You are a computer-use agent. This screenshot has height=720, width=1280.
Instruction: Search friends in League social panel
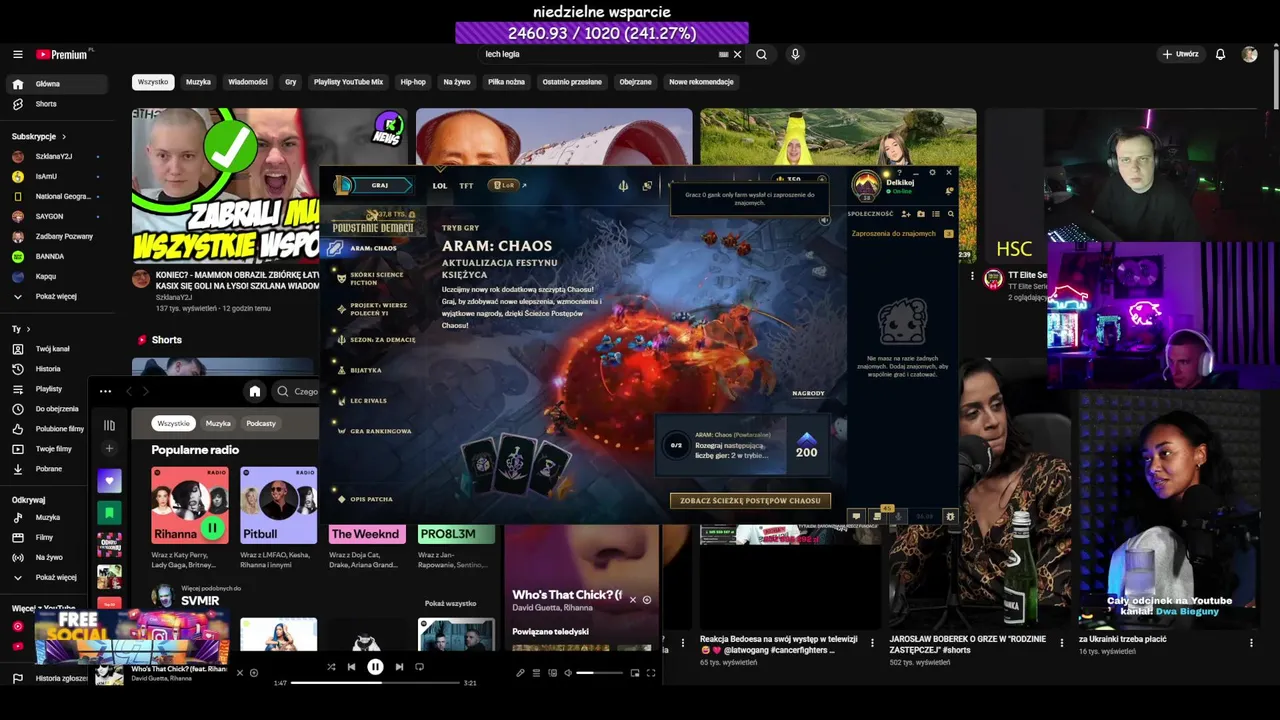coord(951,214)
